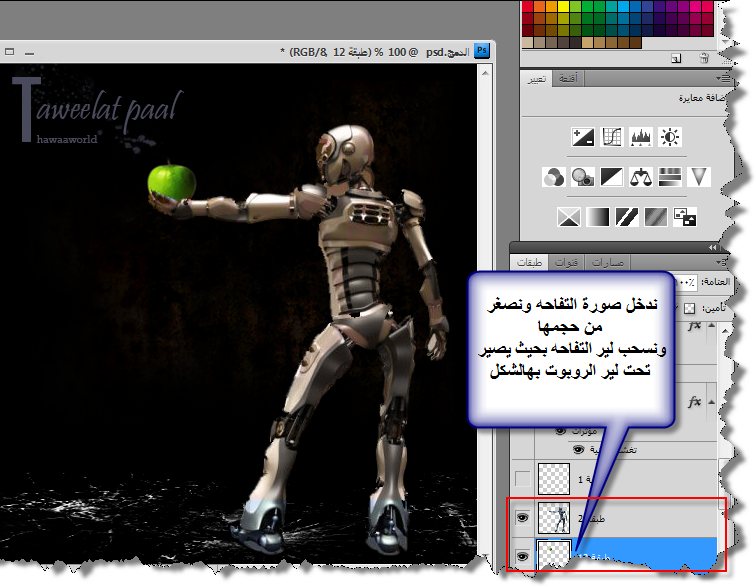
Task: Add an Exposure adjustment
Action: pyautogui.click(x=670, y=137)
